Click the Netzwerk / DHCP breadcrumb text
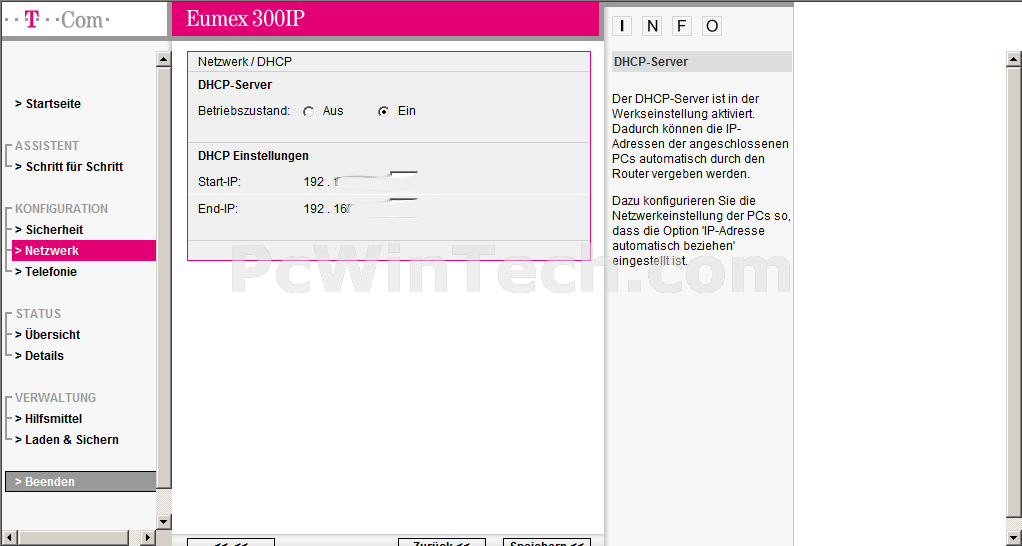 245,62
